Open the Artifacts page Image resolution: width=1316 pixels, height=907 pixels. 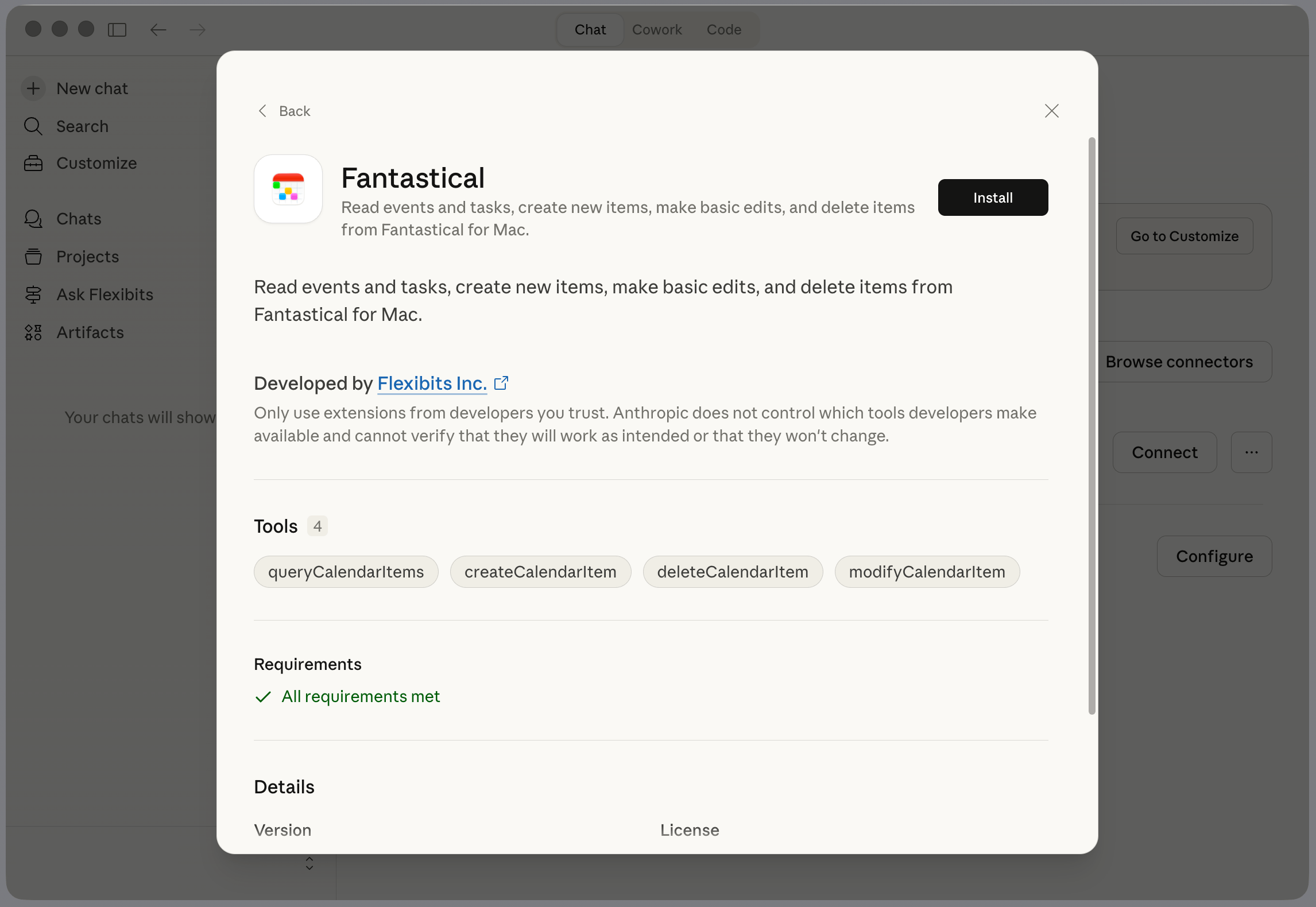click(x=90, y=332)
